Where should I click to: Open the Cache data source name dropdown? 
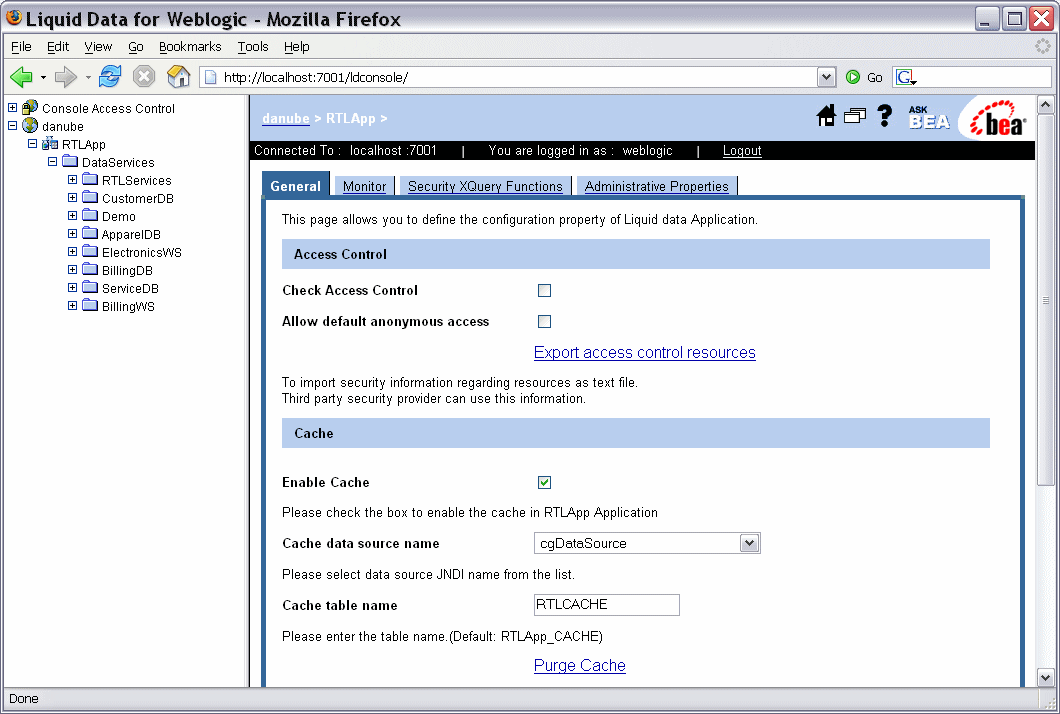point(749,543)
